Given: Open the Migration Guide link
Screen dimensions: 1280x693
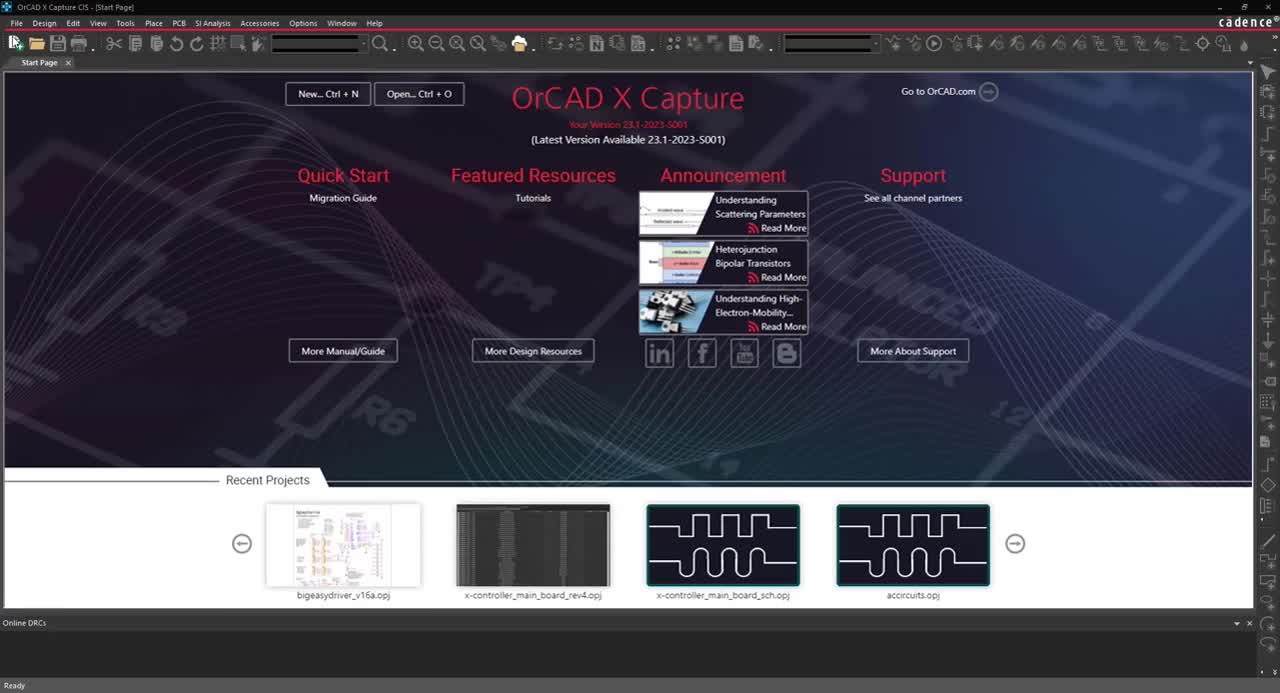Looking at the screenshot, I should (x=343, y=198).
